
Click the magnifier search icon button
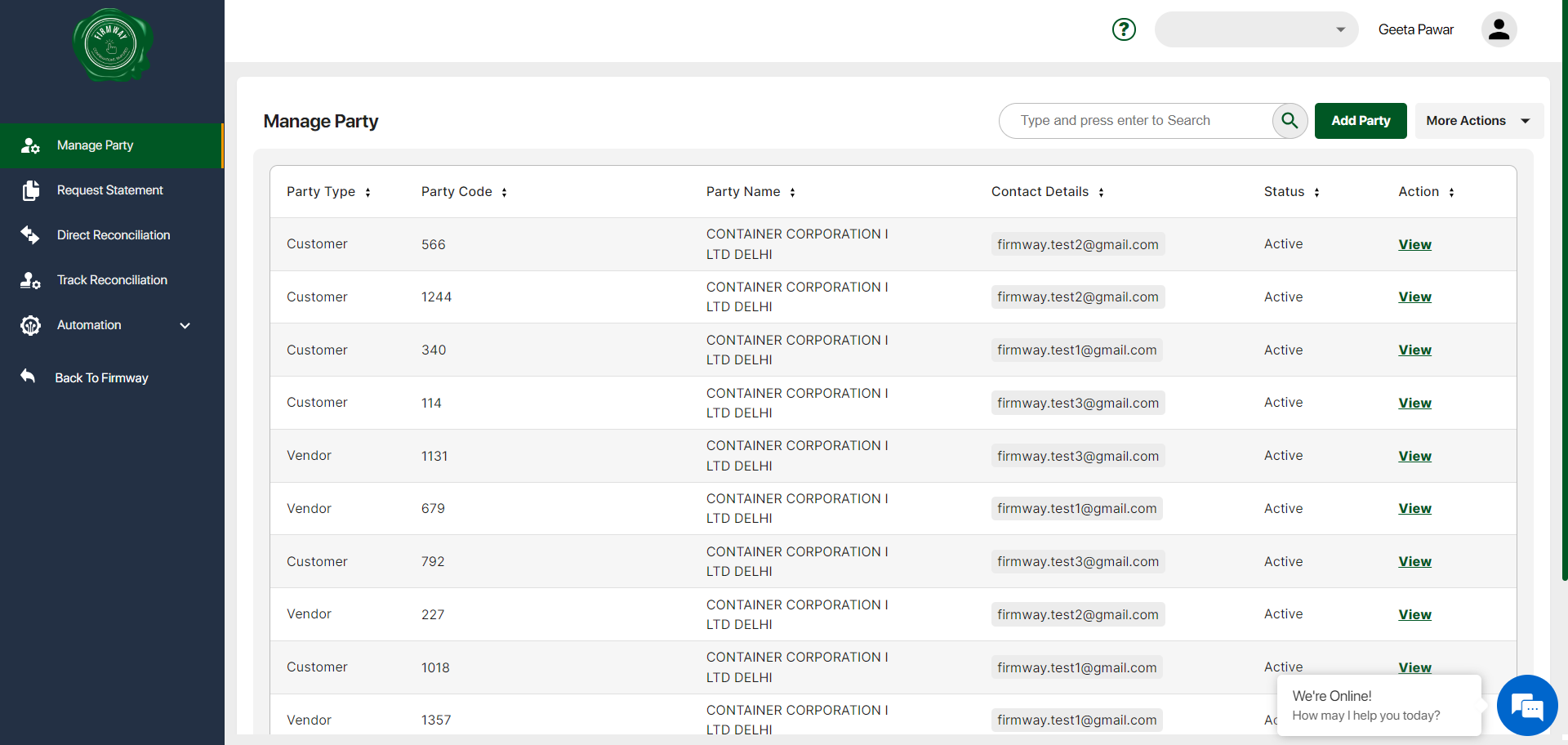click(1290, 121)
